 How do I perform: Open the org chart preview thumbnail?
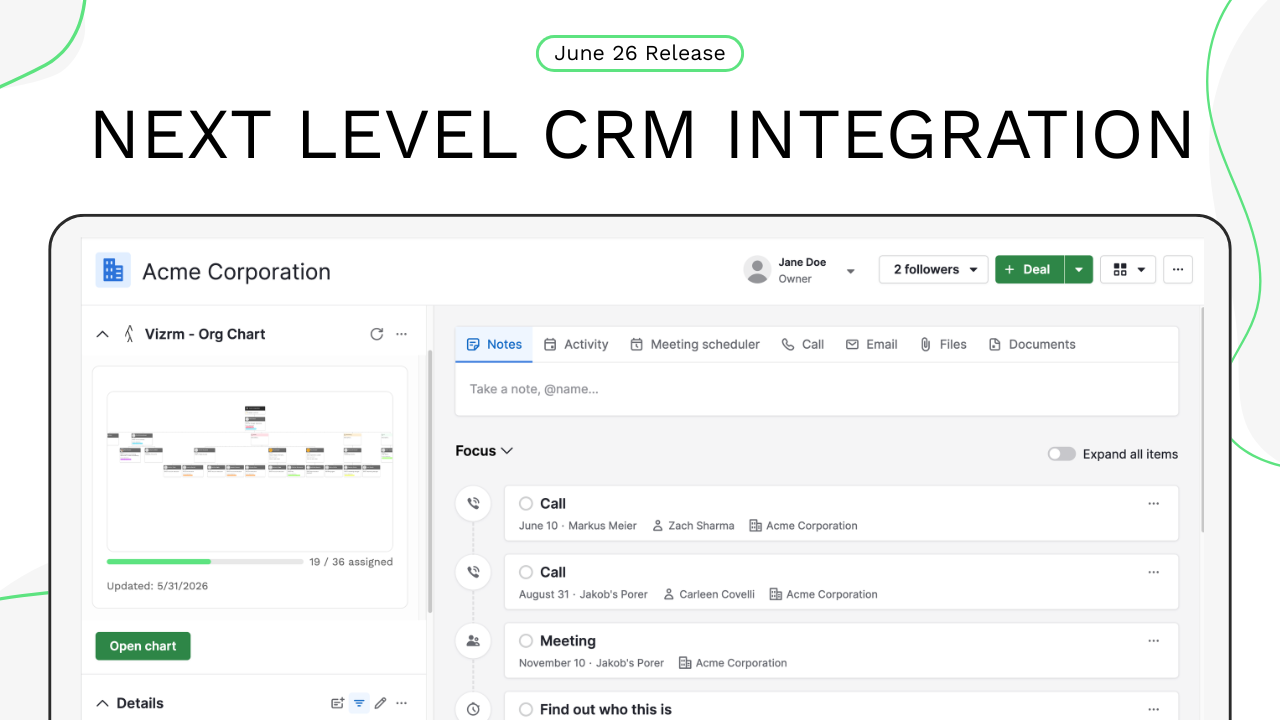pyautogui.click(x=250, y=471)
